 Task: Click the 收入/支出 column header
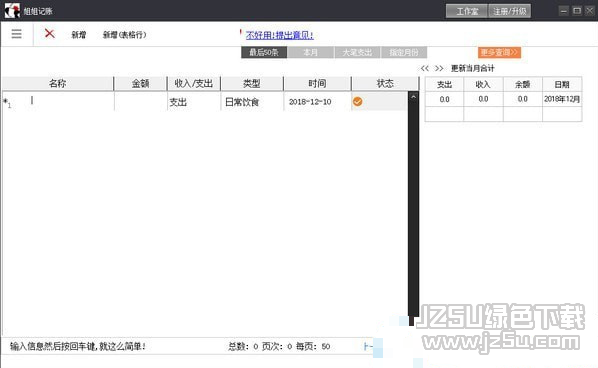pos(194,84)
